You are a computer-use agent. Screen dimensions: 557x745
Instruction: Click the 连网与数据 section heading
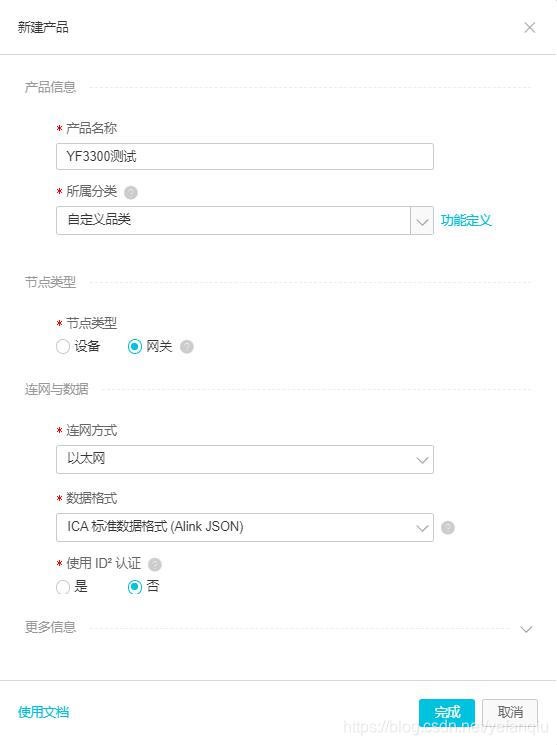click(57, 389)
